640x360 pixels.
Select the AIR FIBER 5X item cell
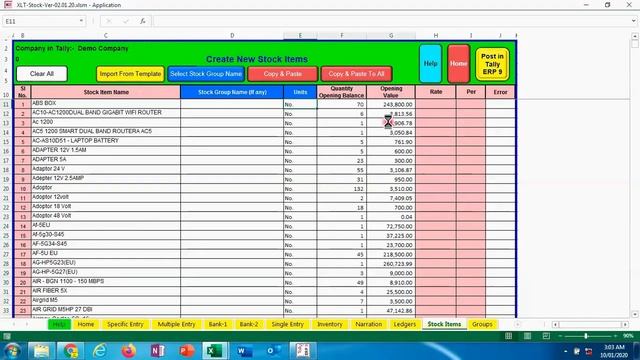pyautogui.click(x=106, y=291)
